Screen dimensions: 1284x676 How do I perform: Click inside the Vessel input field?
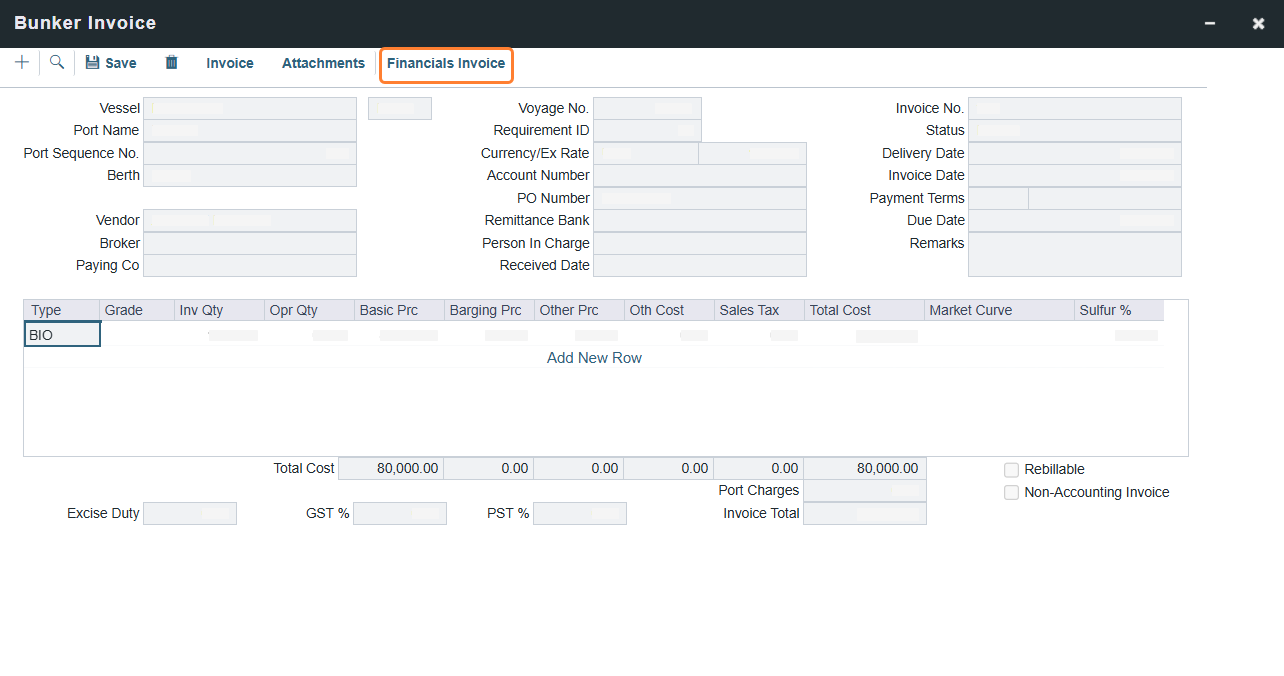pos(249,107)
